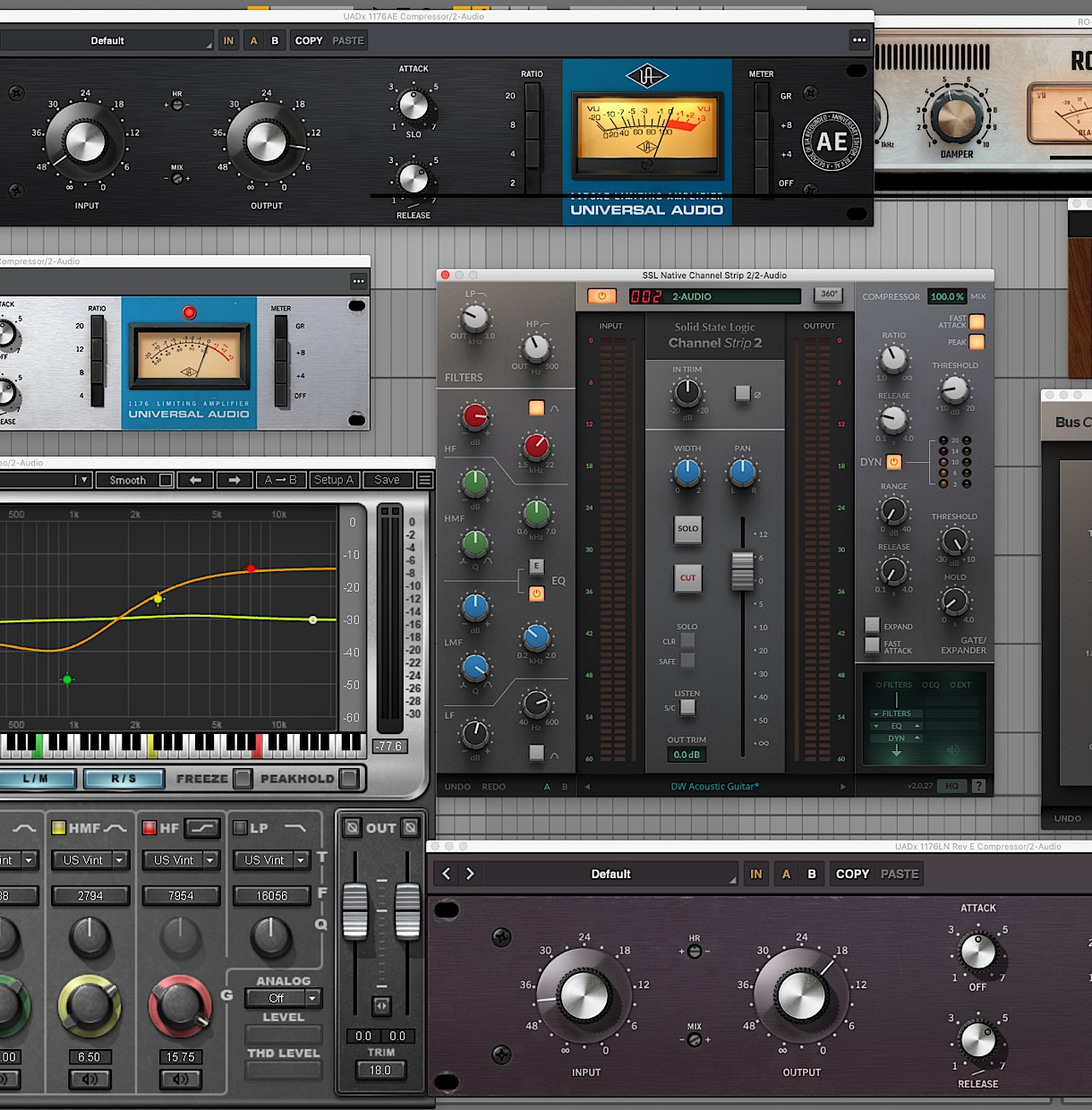This screenshot has width=1092, height=1110.
Task: Open the ANALOG Off dropdown
Action: pos(283,998)
